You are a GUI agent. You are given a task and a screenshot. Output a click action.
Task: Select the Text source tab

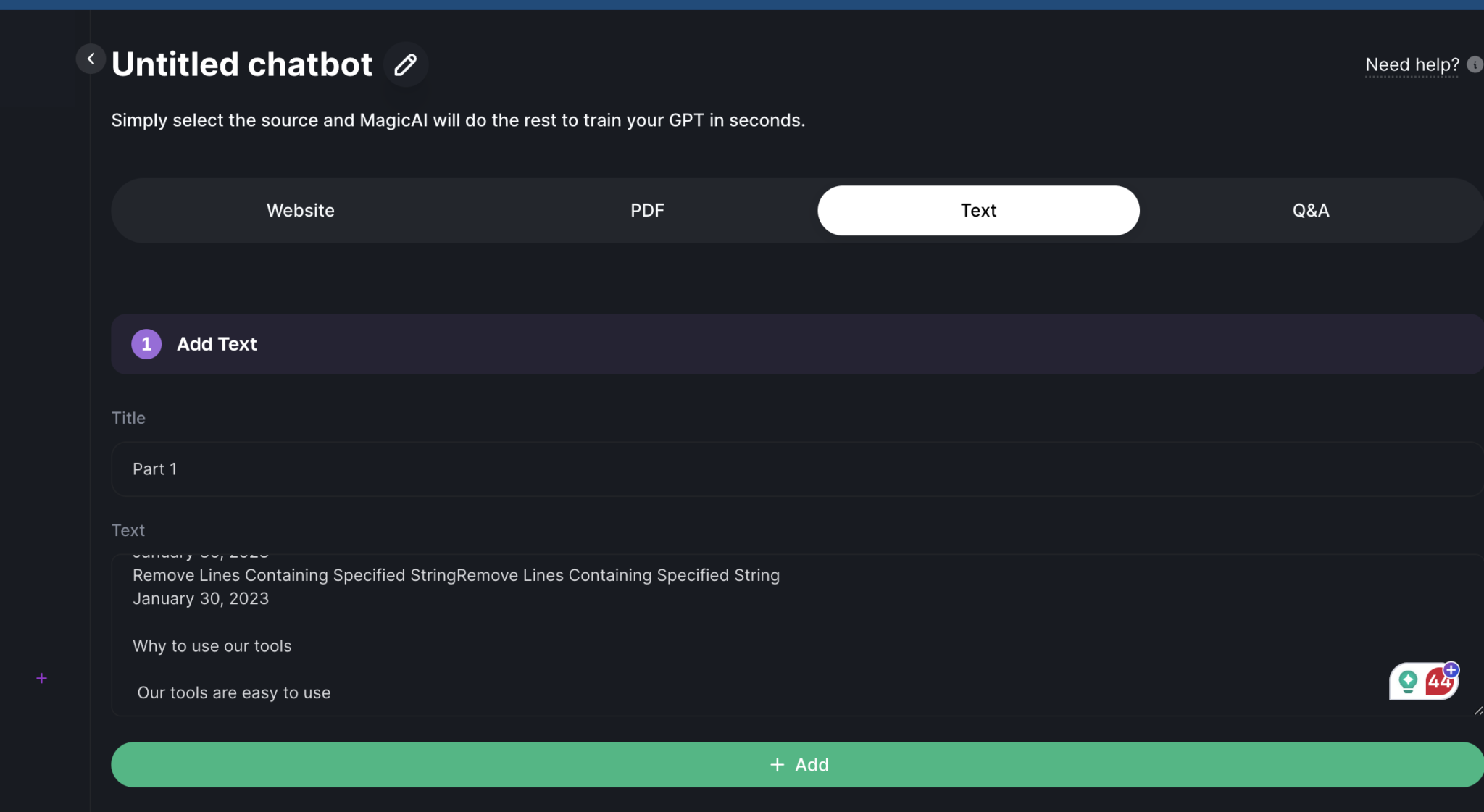pos(978,211)
